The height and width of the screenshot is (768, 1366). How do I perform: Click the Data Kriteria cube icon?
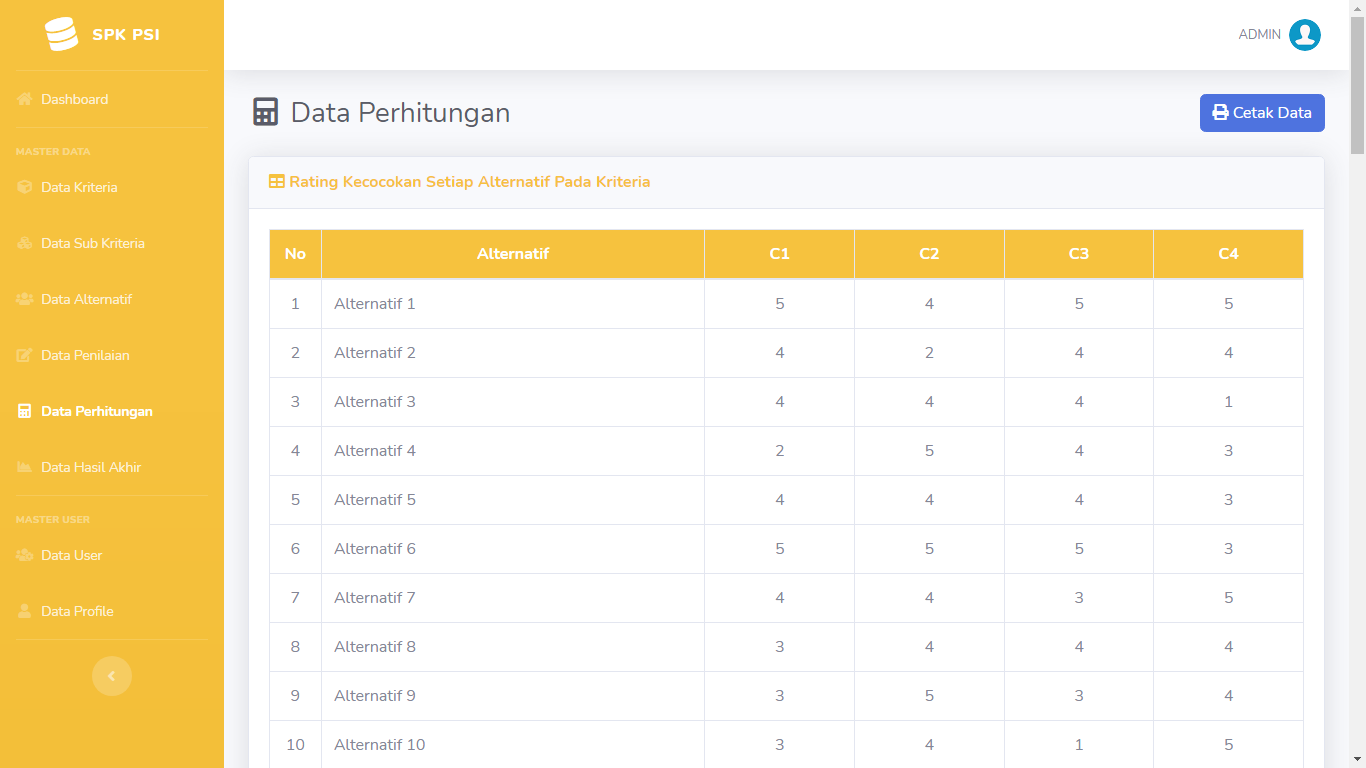pyautogui.click(x=25, y=187)
